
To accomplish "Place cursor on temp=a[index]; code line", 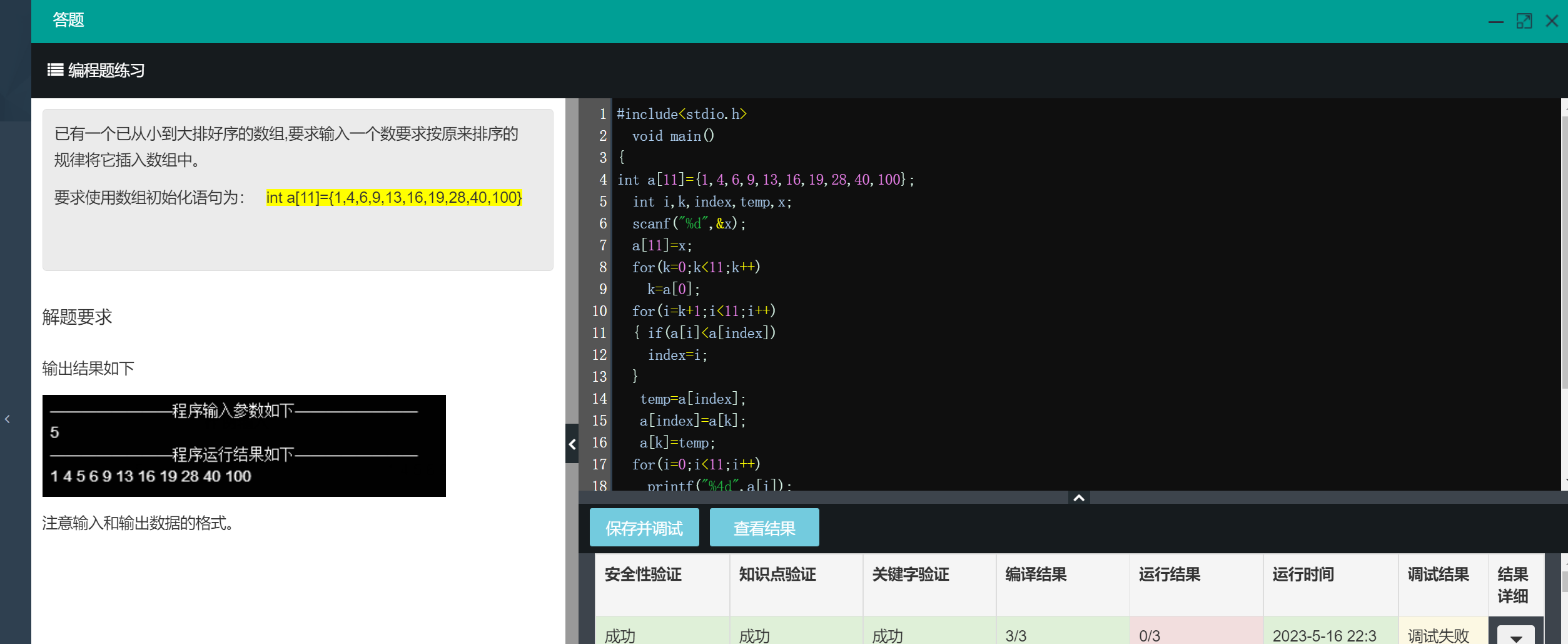I will click(692, 399).
